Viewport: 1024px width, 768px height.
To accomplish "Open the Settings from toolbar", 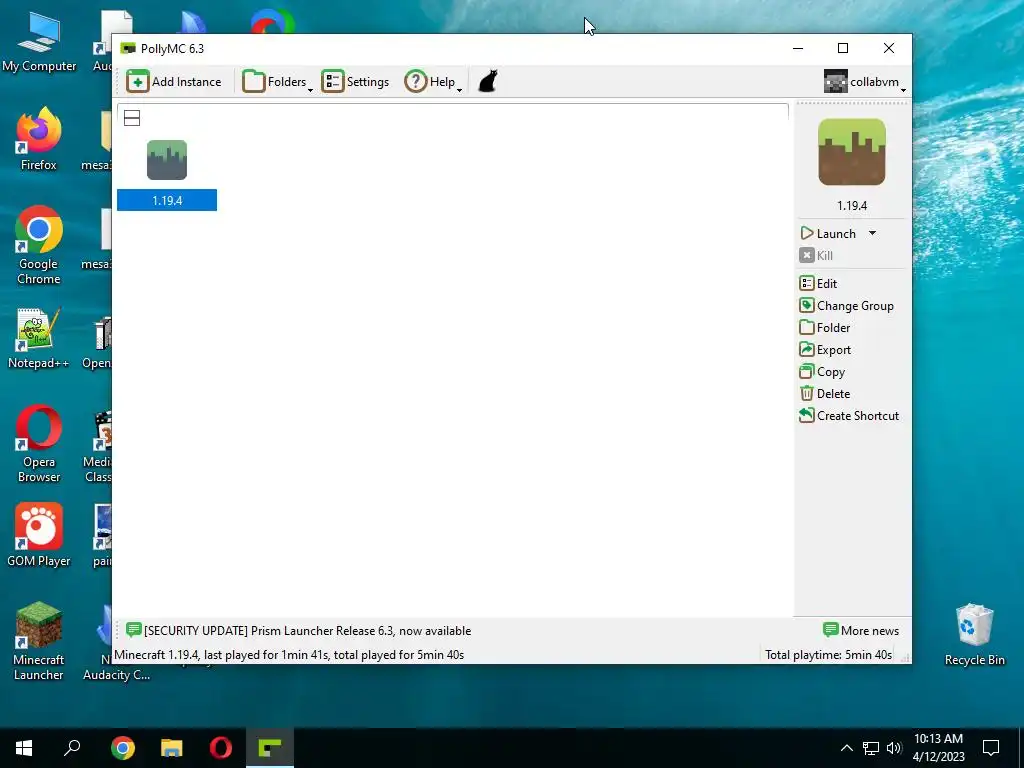I will [355, 82].
